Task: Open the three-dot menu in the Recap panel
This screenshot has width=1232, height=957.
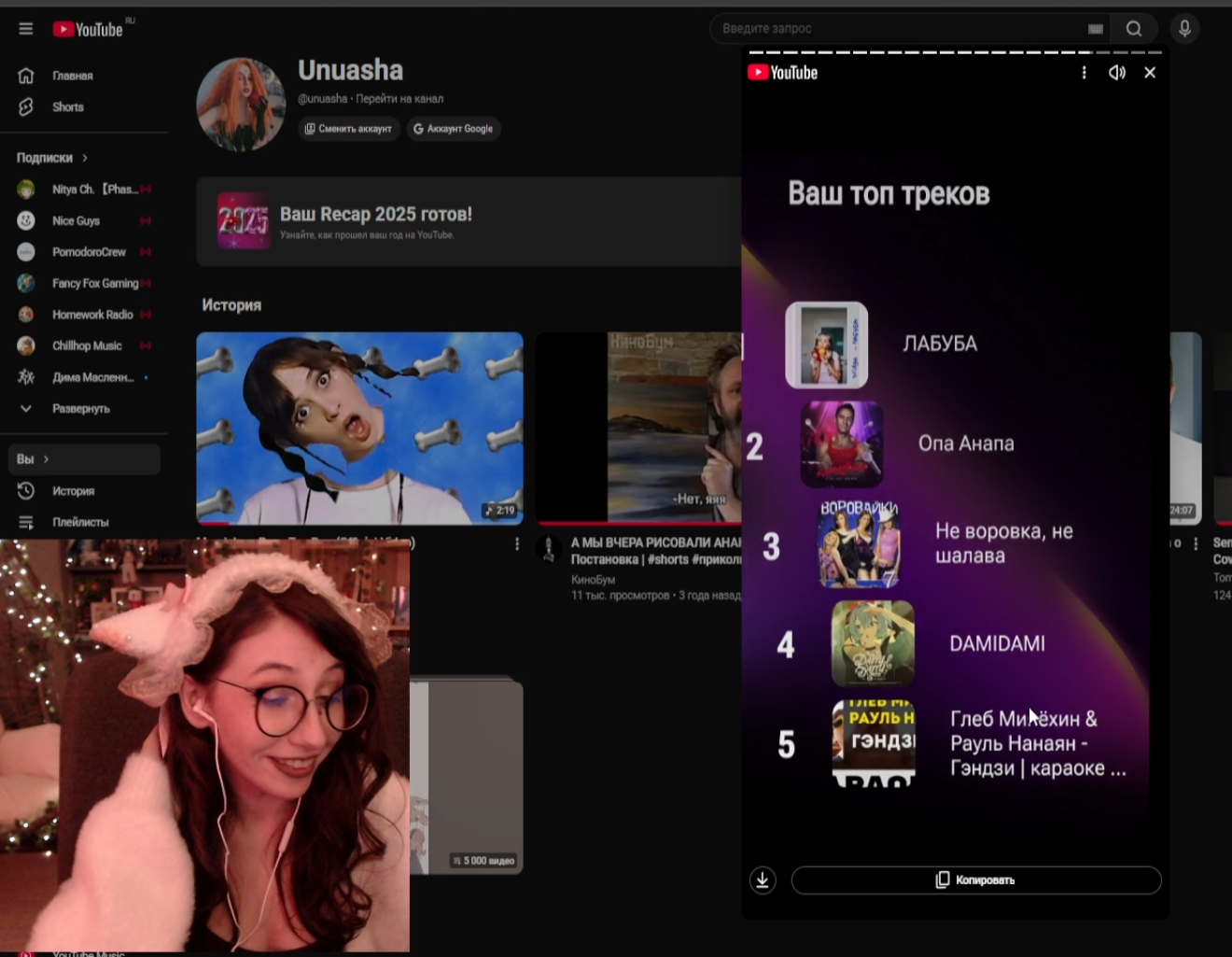Action: (x=1084, y=73)
